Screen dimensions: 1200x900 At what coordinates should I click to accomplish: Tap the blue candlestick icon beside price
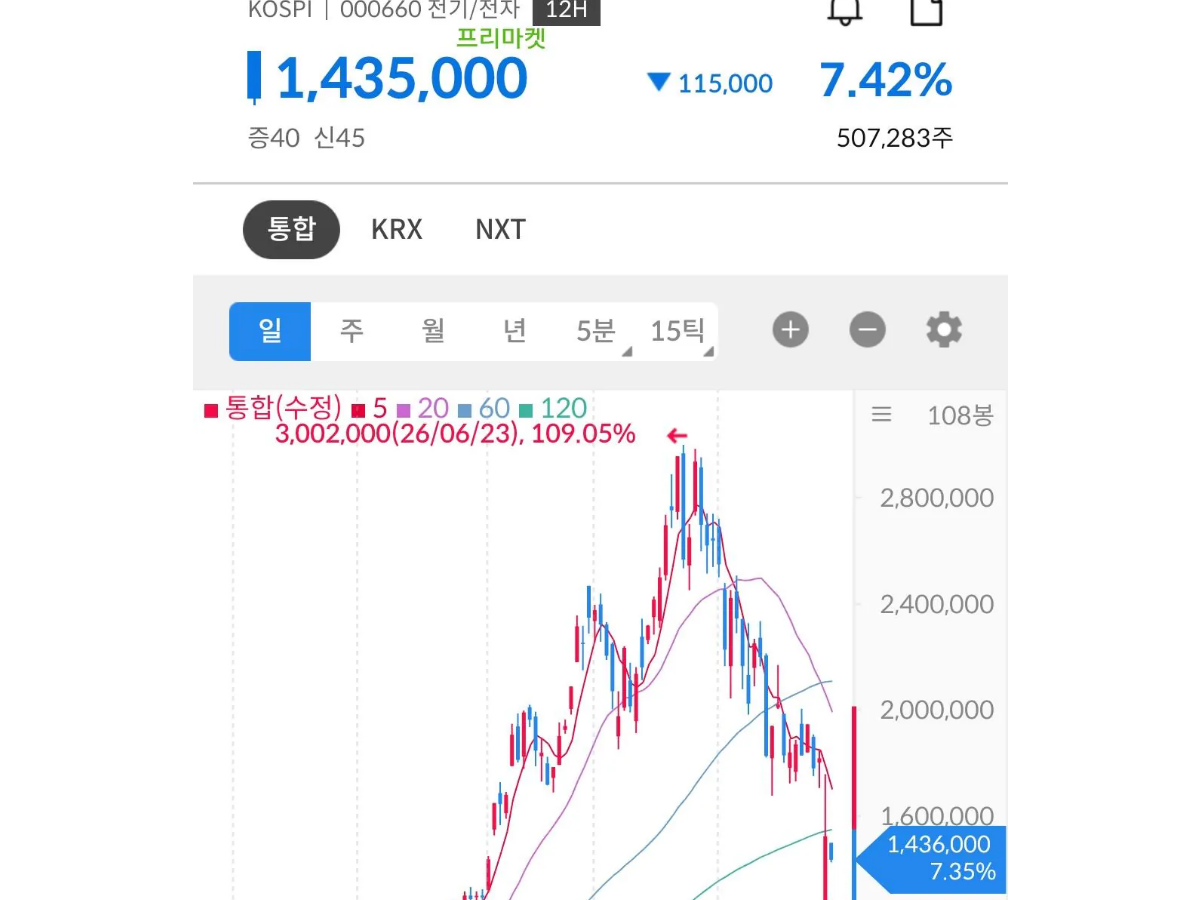click(x=255, y=77)
